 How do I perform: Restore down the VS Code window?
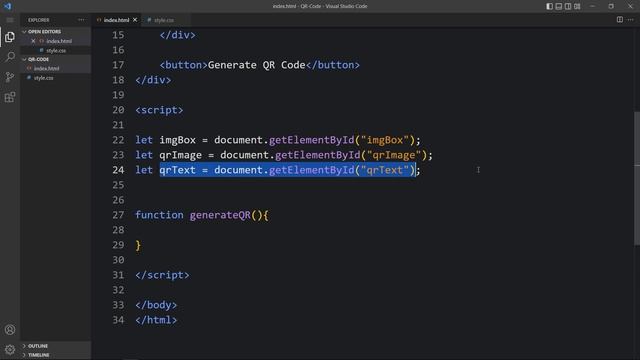(x=611, y=6)
